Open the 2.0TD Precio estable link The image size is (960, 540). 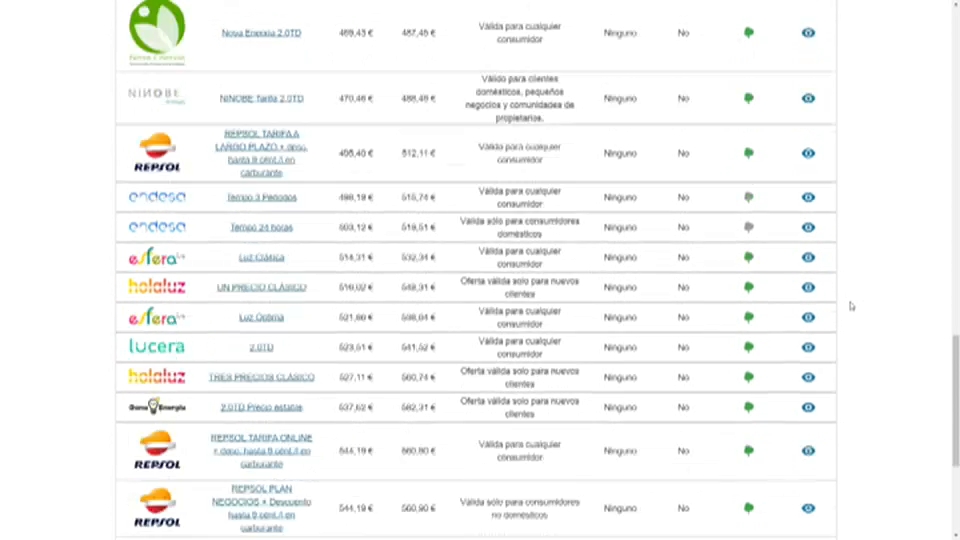pos(261,407)
